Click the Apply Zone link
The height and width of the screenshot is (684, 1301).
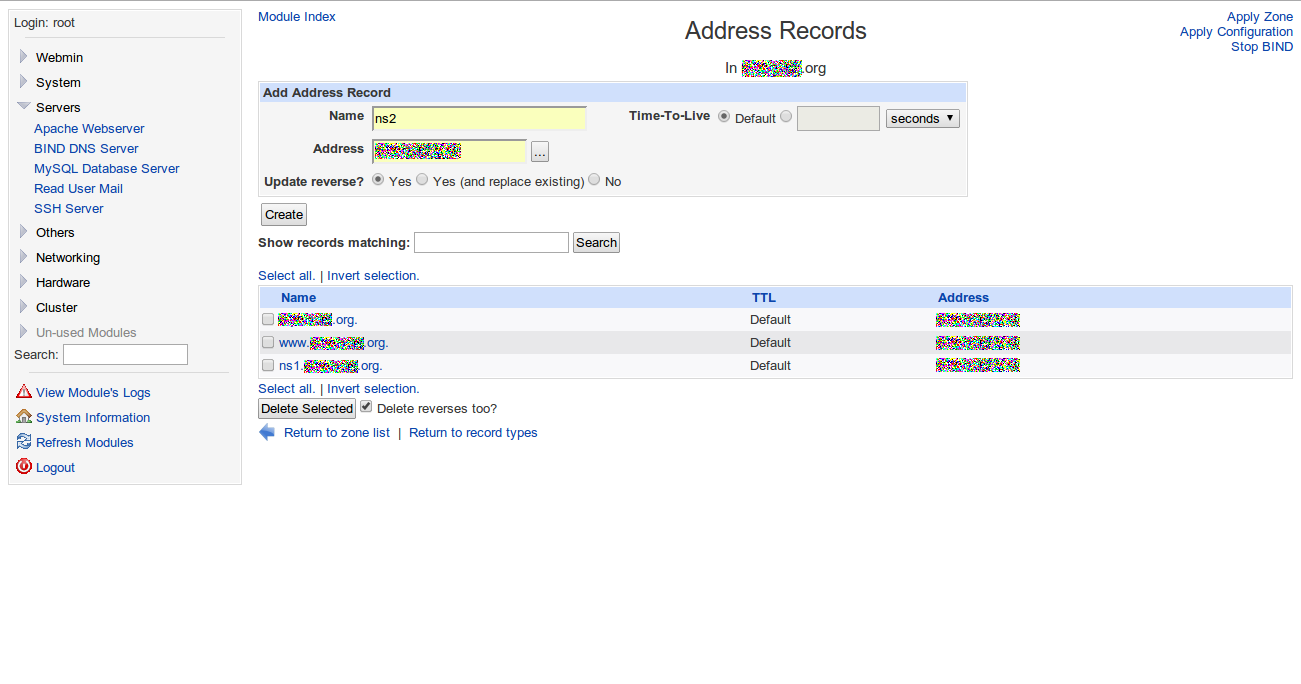[x=1259, y=16]
